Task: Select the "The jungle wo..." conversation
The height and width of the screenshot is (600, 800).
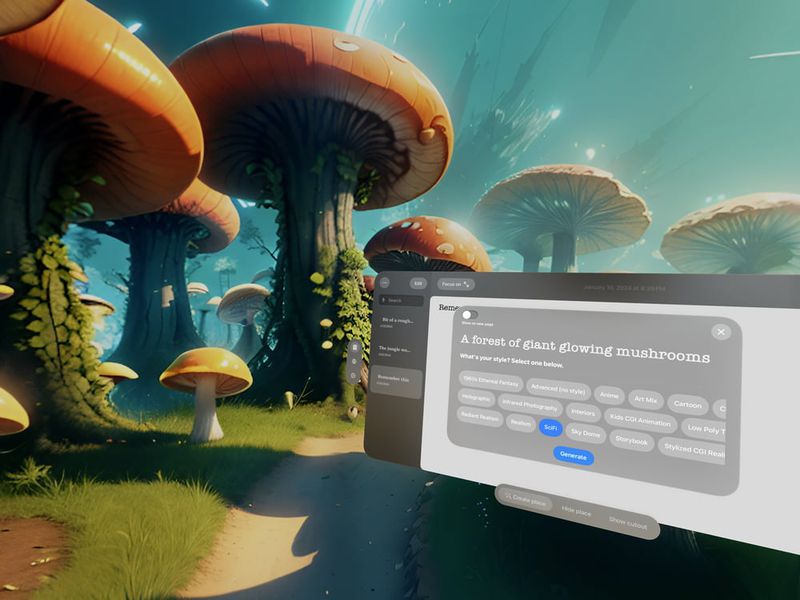Action: point(395,350)
